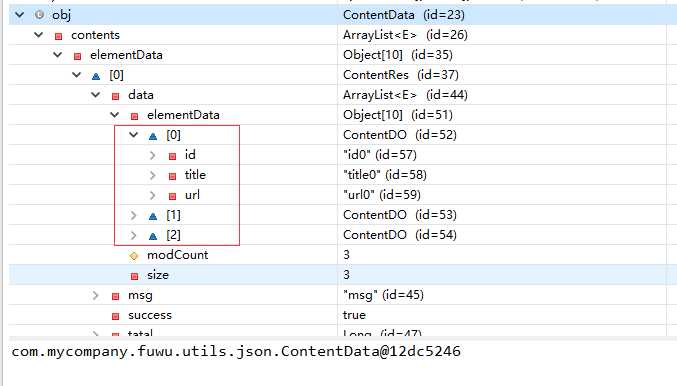Select the success field name

pyautogui.click(x=150, y=315)
